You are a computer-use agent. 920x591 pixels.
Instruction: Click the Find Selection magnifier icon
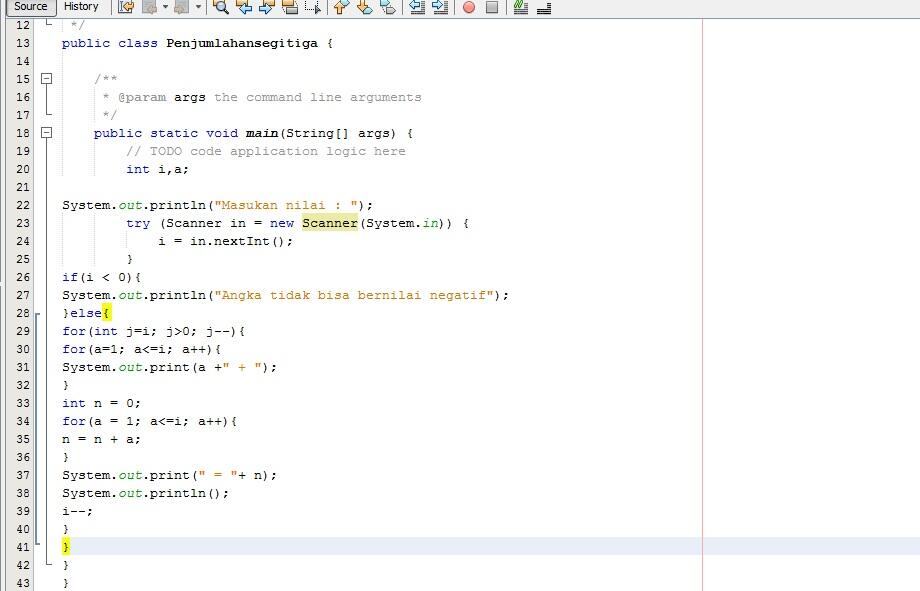(x=221, y=7)
